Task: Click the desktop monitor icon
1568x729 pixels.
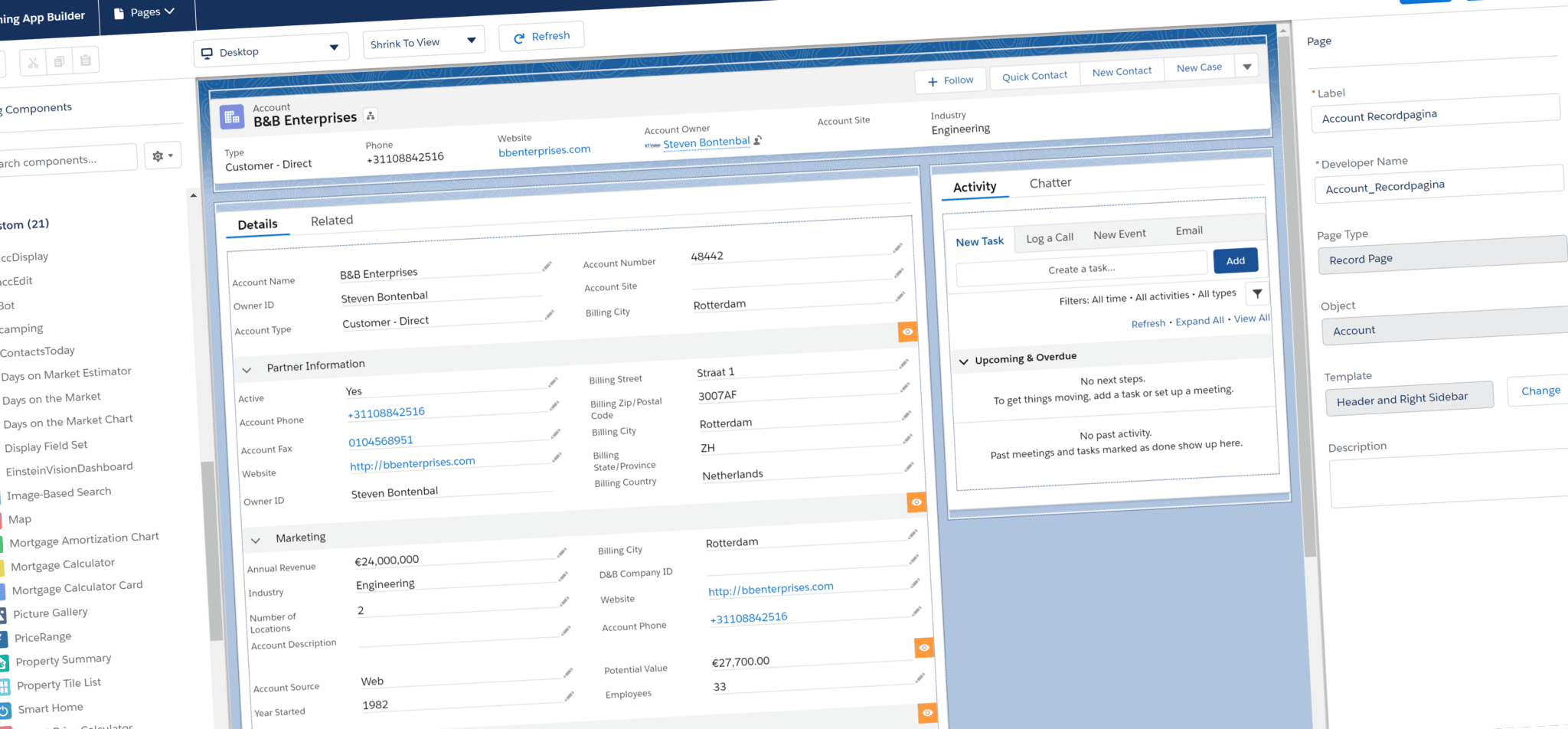Action: pyautogui.click(x=207, y=54)
